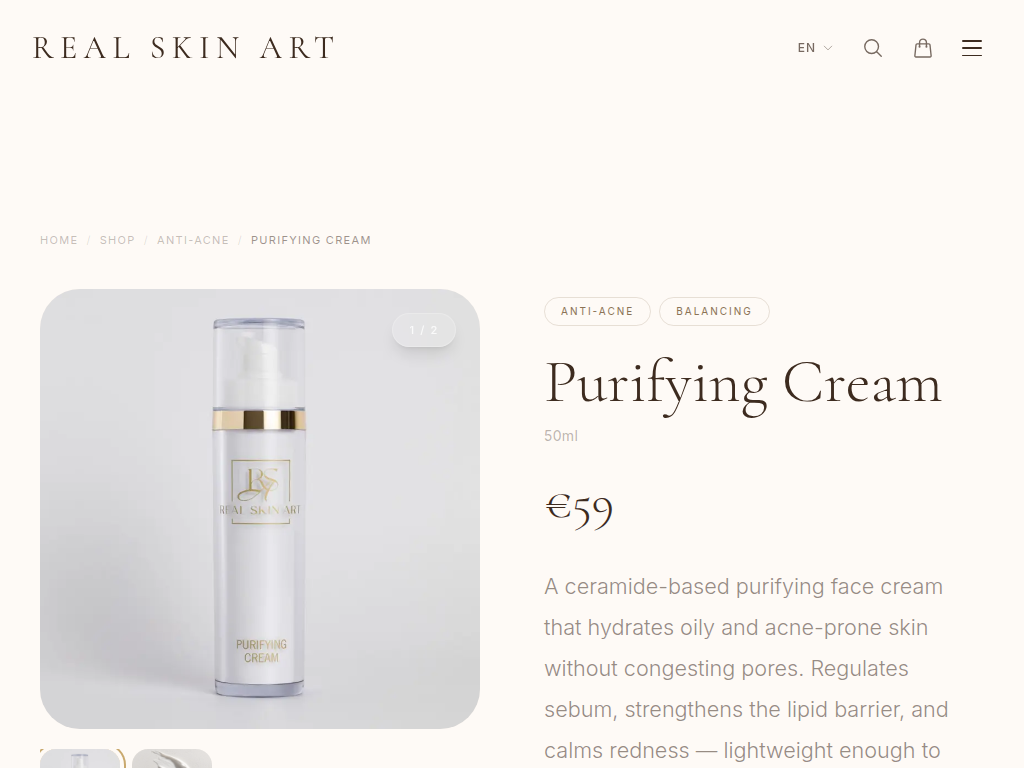Screen dimensions: 1024x768
Task: Expand the EN language selector
Action: coord(815,48)
